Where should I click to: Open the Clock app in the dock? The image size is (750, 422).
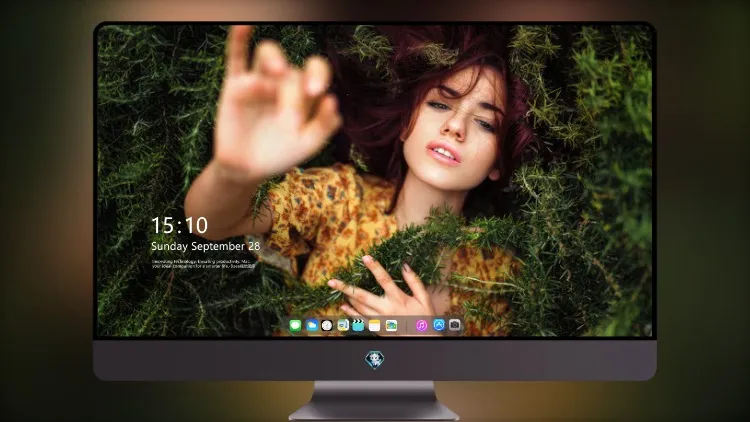(327, 326)
